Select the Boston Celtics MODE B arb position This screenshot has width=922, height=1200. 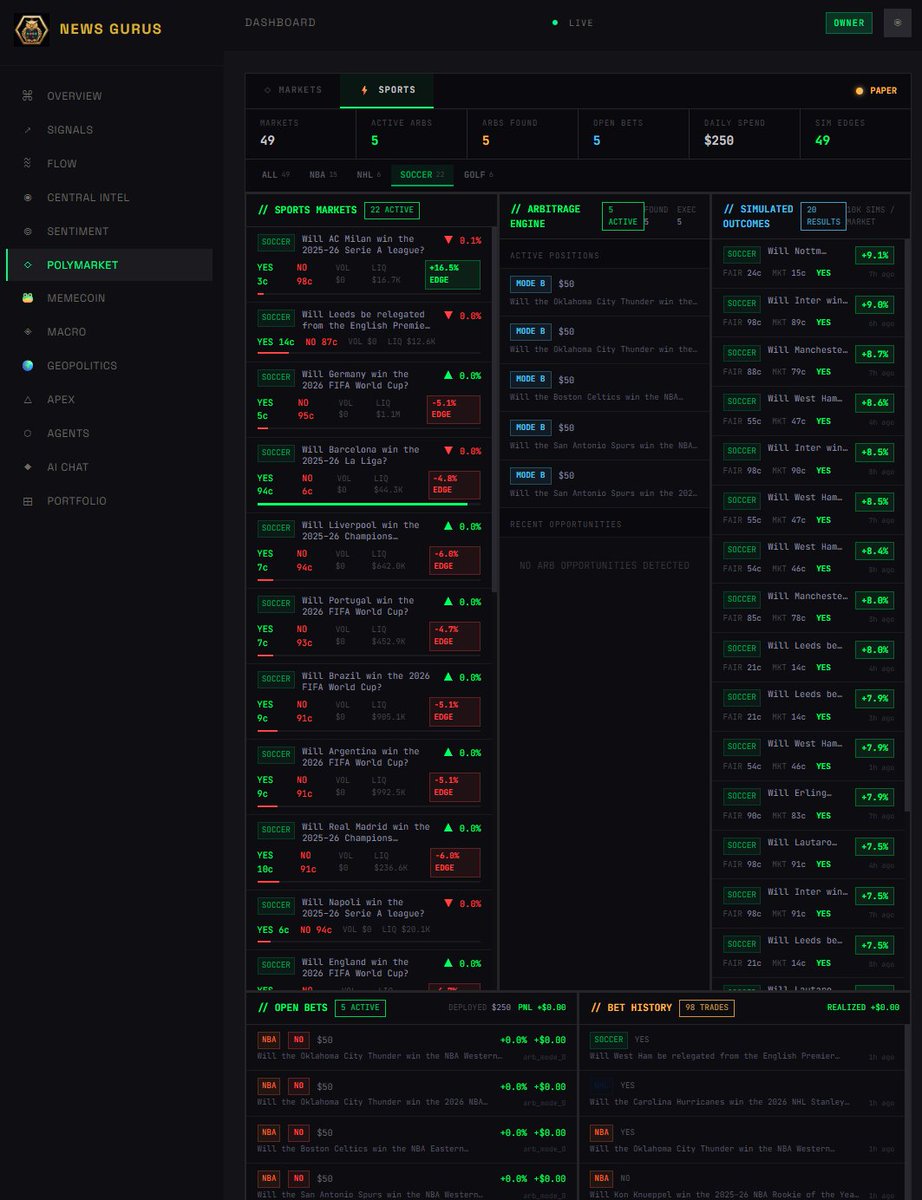(x=604, y=388)
